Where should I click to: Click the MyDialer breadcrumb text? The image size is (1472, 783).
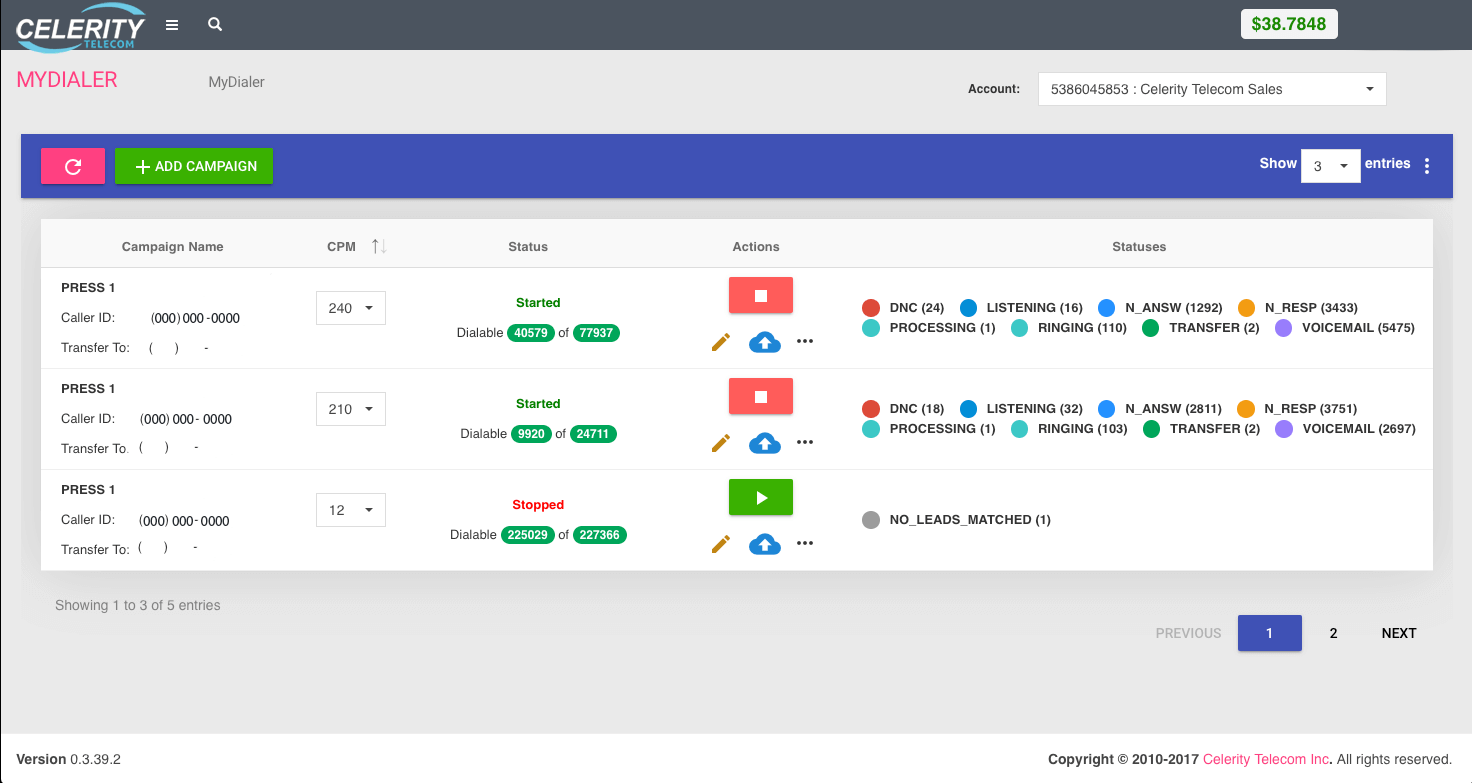pos(236,82)
